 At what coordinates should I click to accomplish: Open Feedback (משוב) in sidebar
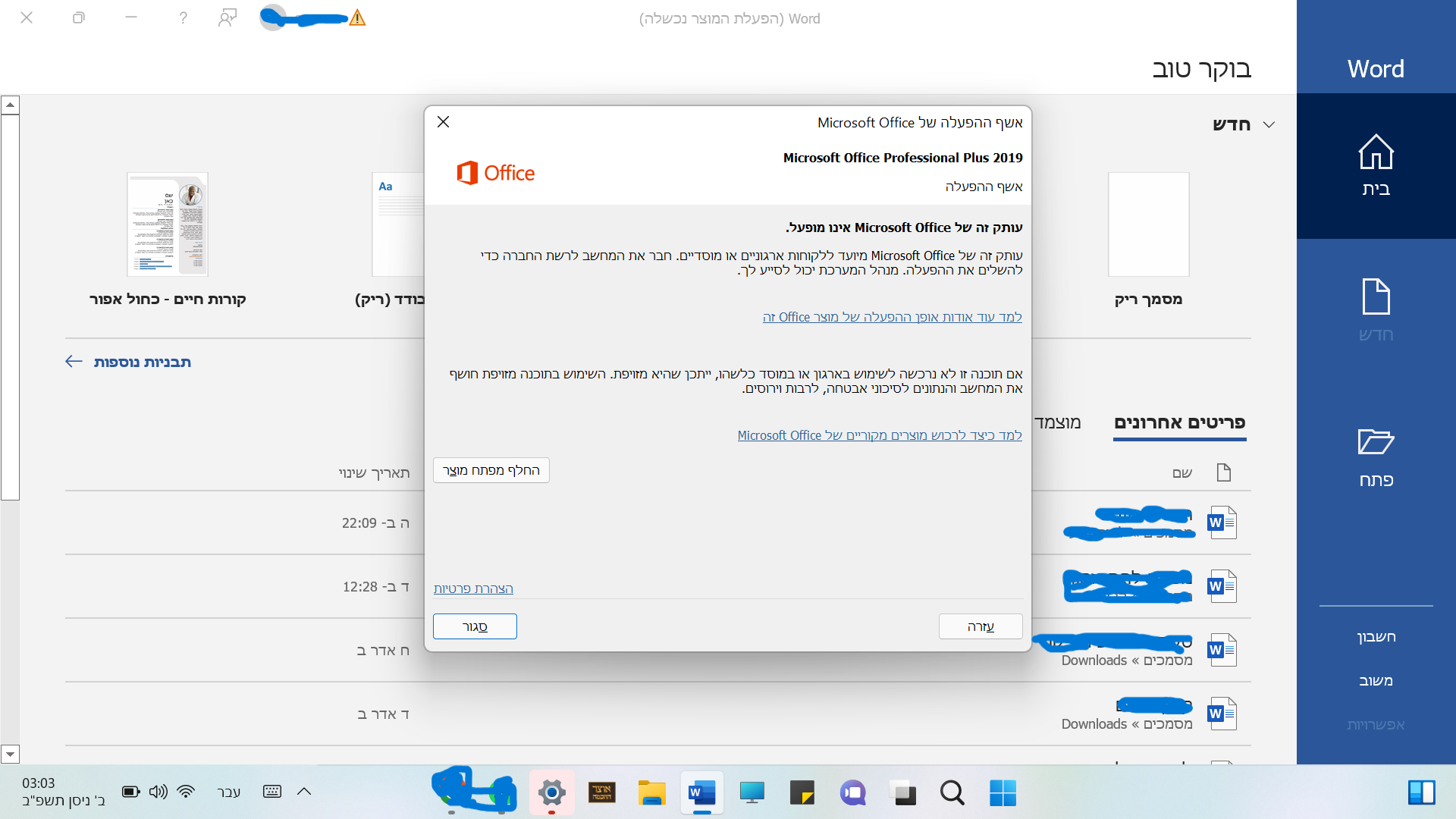(1376, 681)
